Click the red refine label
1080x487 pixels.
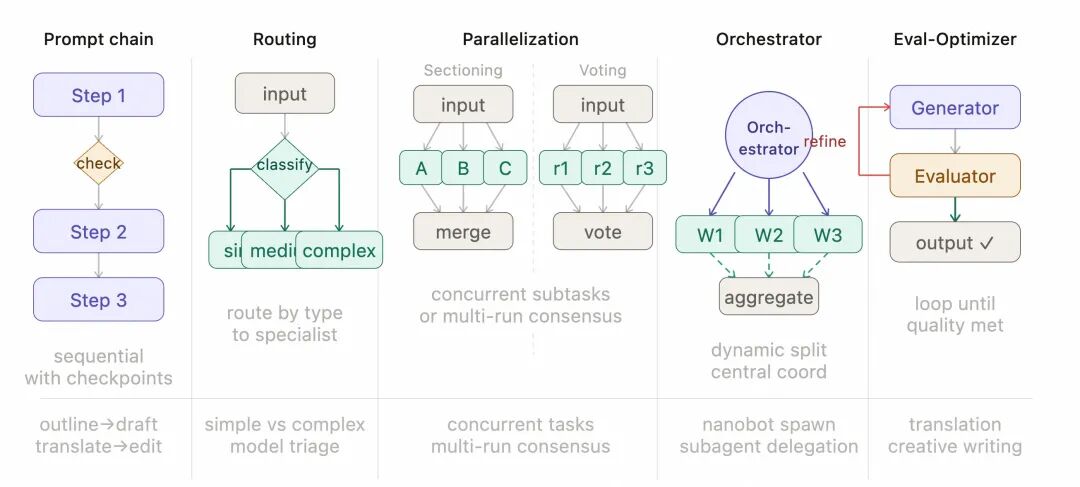[825, 141]
